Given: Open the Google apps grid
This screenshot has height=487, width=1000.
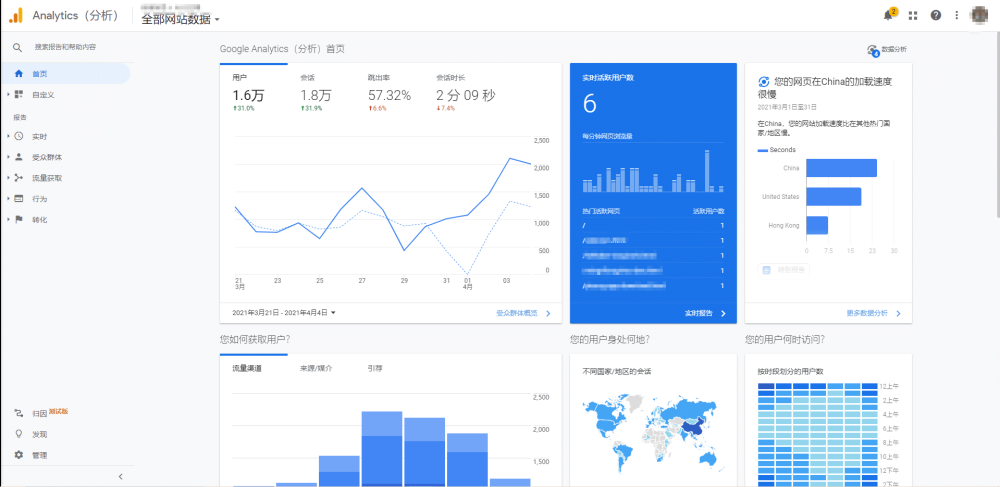Looking at the screenshot, I should (x=912, y=15).
